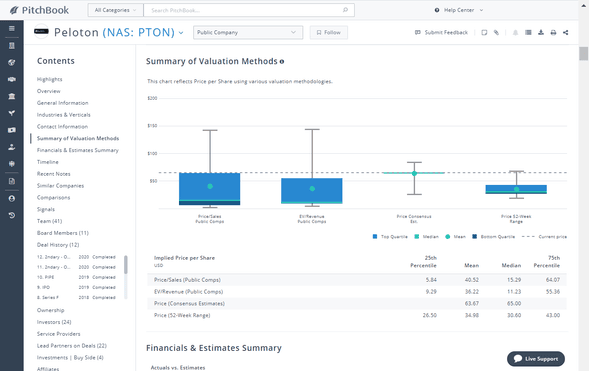Toggle the Current price legend entry
The image size is (589, 371).
pos(544,237)
